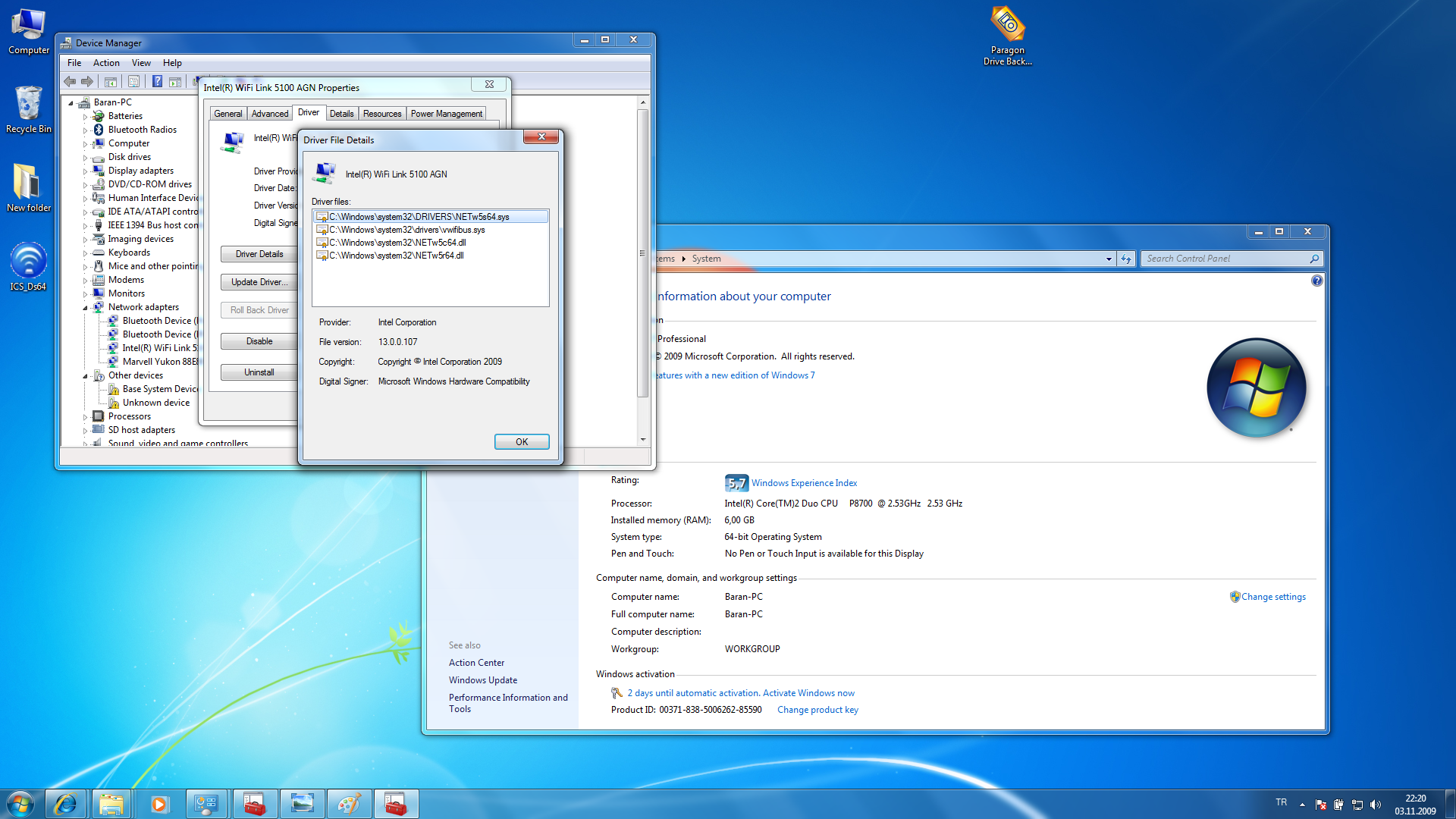This screenshot has height=819, width=1456.
Task: Click OK in Driver File Details dialog
Action: coord(522,442)
